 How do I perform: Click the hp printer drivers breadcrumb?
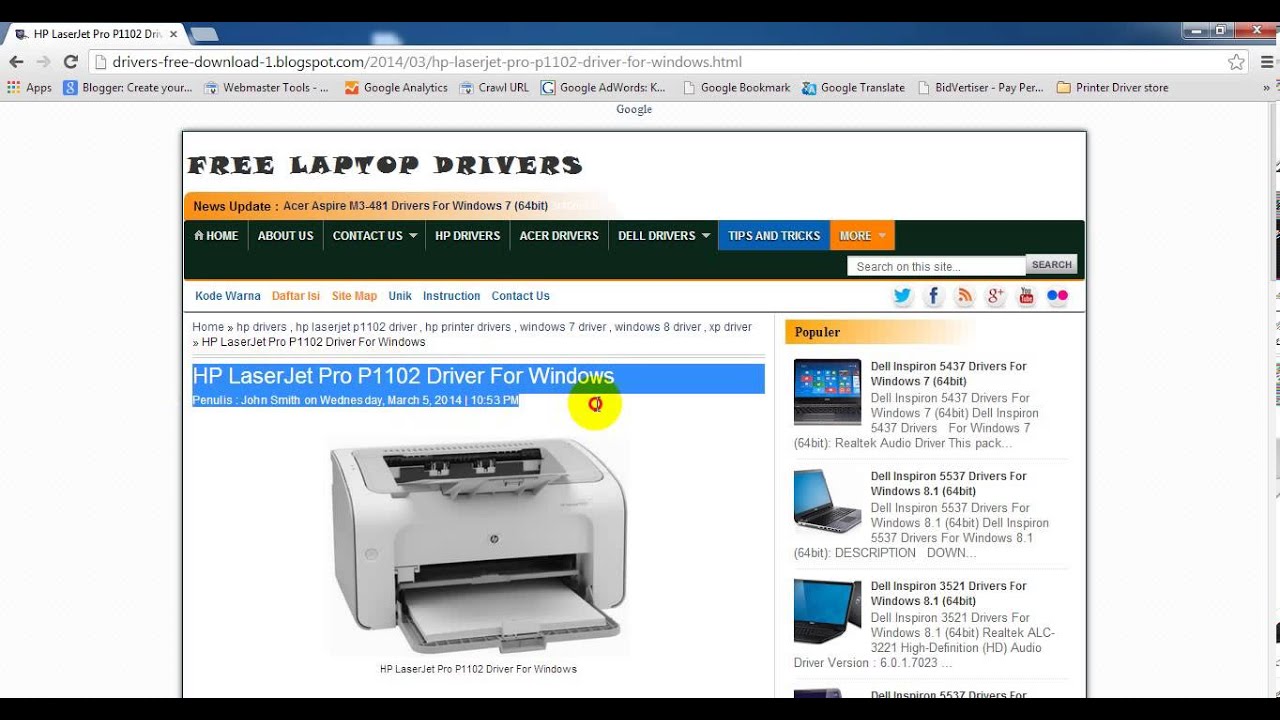[468, 327]
